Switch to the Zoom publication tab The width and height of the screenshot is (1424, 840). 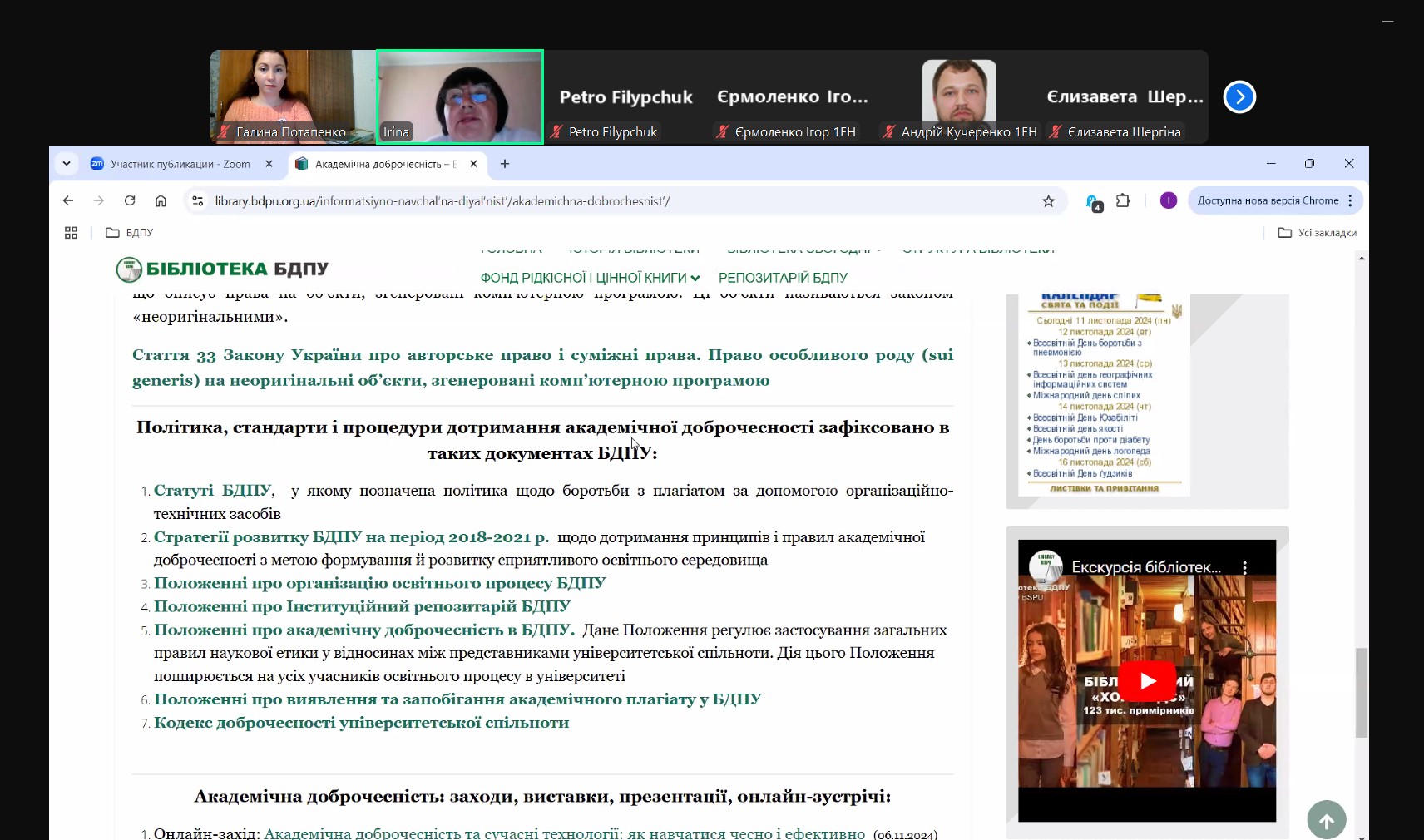pos(180,164)
